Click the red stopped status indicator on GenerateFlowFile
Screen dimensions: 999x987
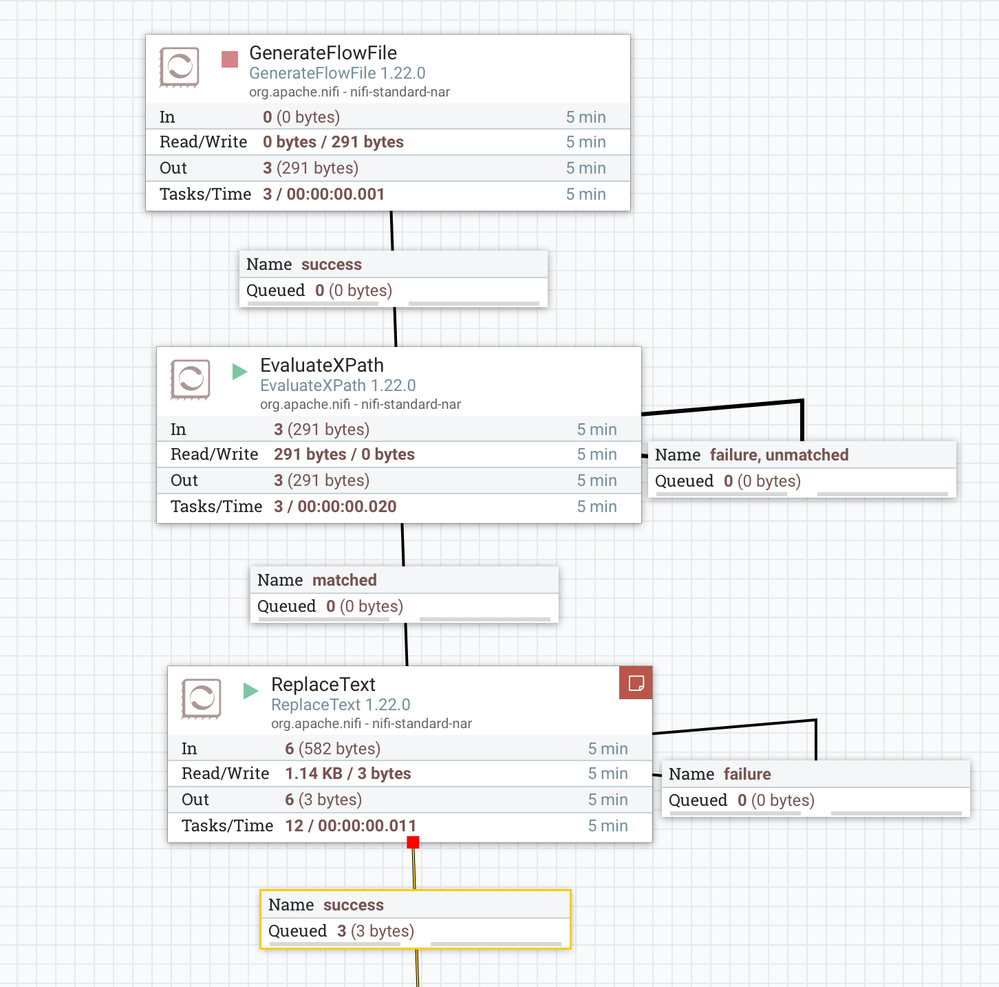pyautogui.click(x=229, y=59)
